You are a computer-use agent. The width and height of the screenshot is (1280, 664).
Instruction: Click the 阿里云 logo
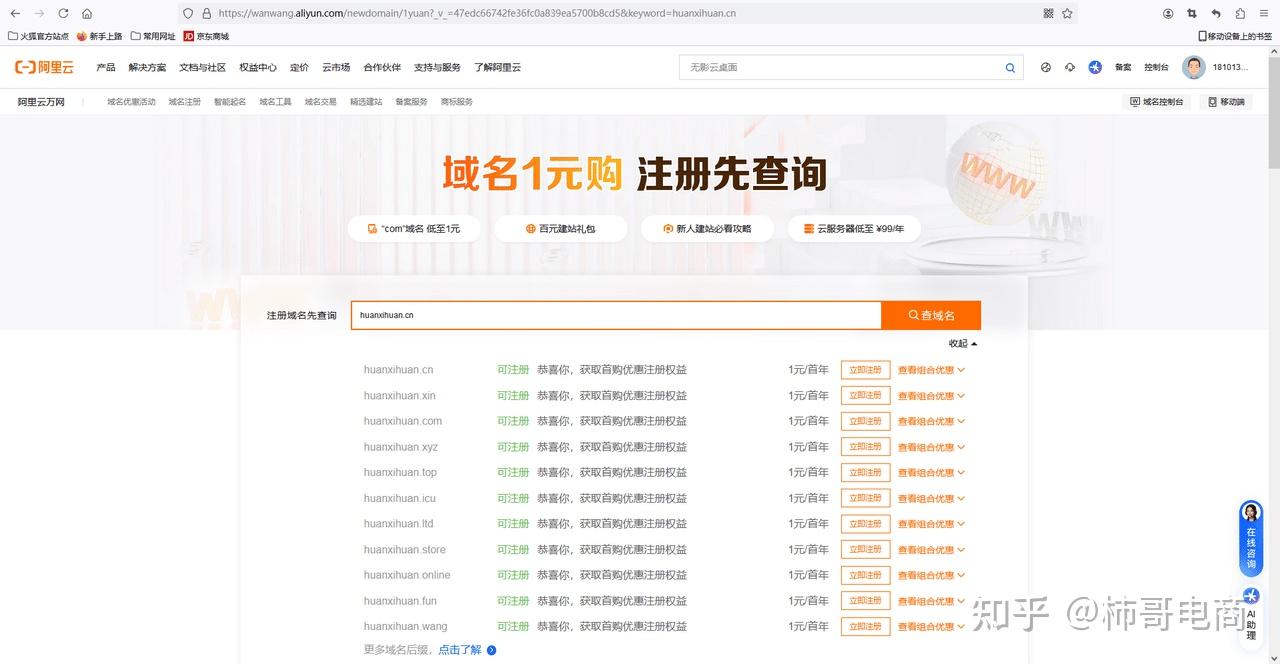click(44, 67)
